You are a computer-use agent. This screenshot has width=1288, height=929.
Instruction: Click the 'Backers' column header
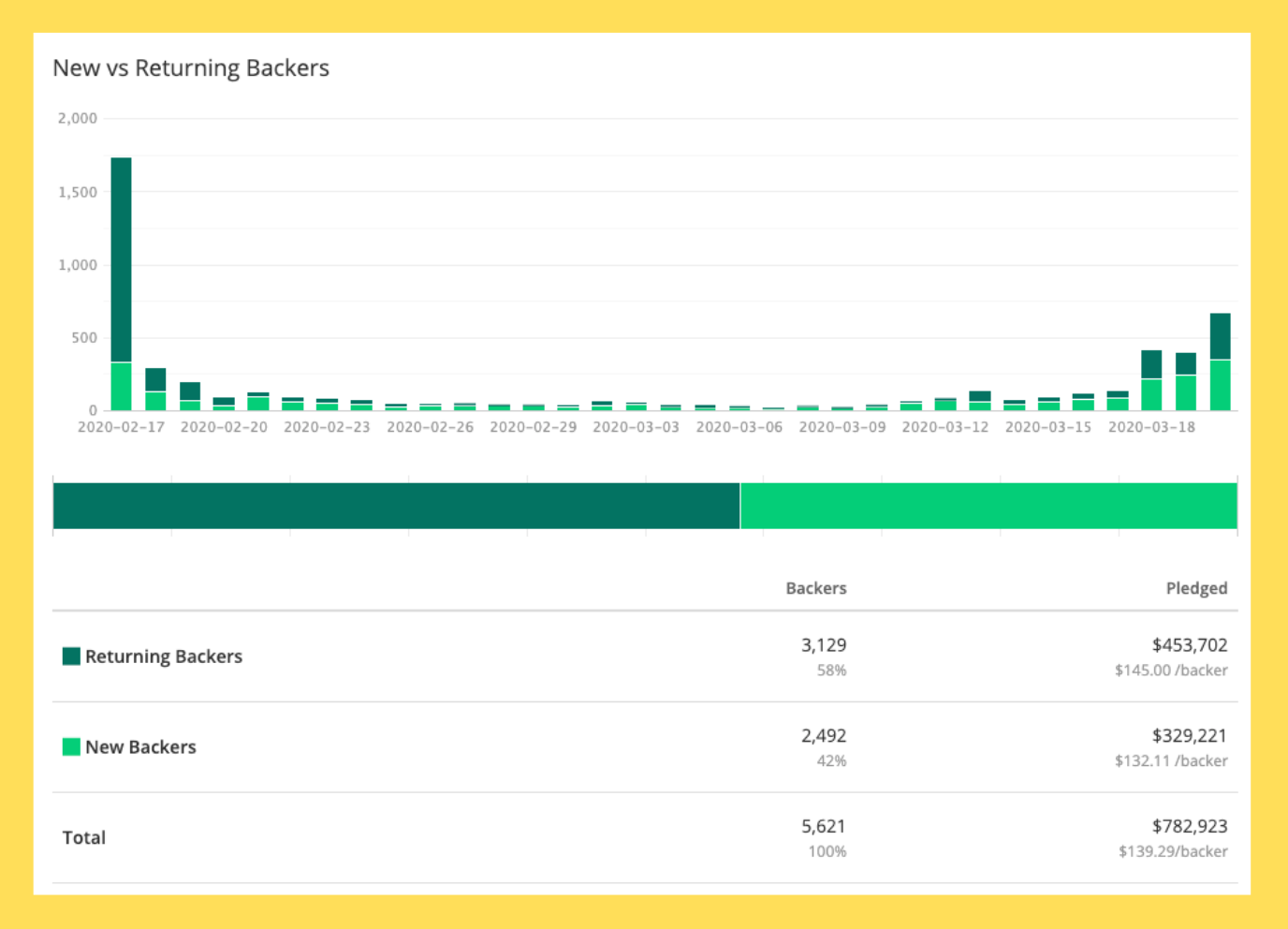(816, 588)
